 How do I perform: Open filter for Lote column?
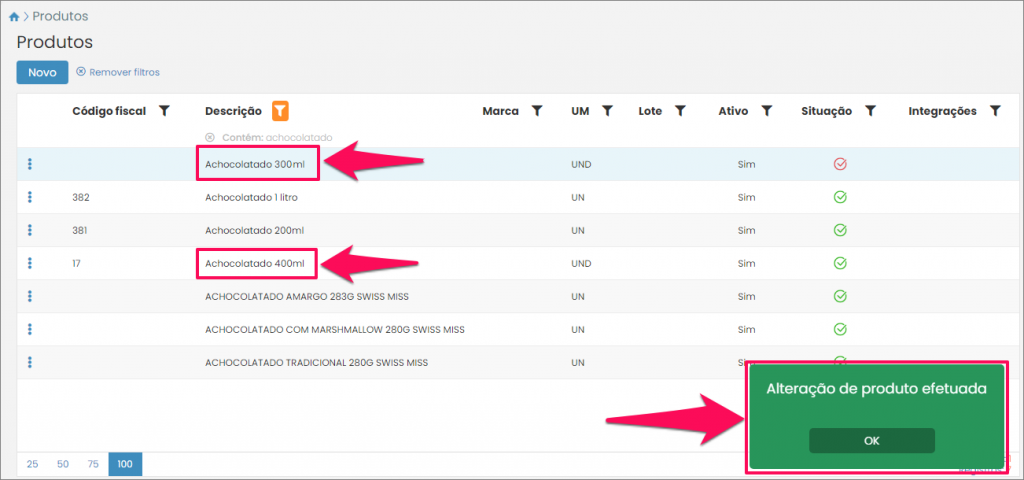tap(679, 111)
